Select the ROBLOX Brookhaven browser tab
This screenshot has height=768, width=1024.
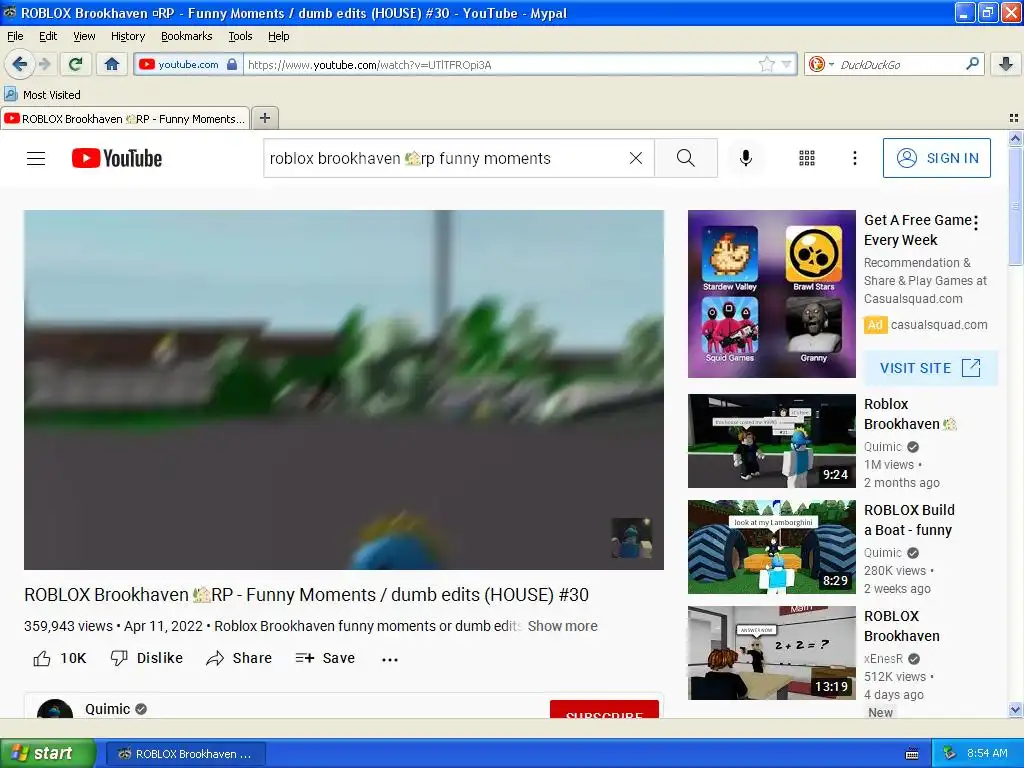[x=125, y=118]
